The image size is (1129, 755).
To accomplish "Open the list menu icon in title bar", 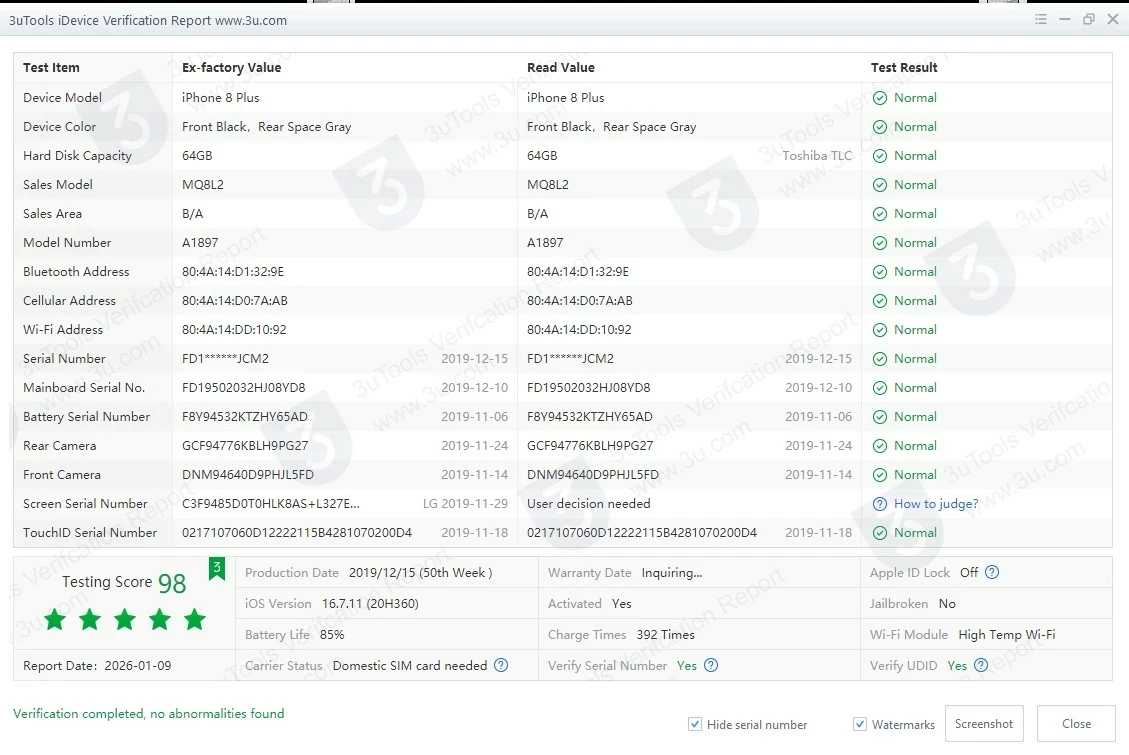I will [x=1041, y=20].
